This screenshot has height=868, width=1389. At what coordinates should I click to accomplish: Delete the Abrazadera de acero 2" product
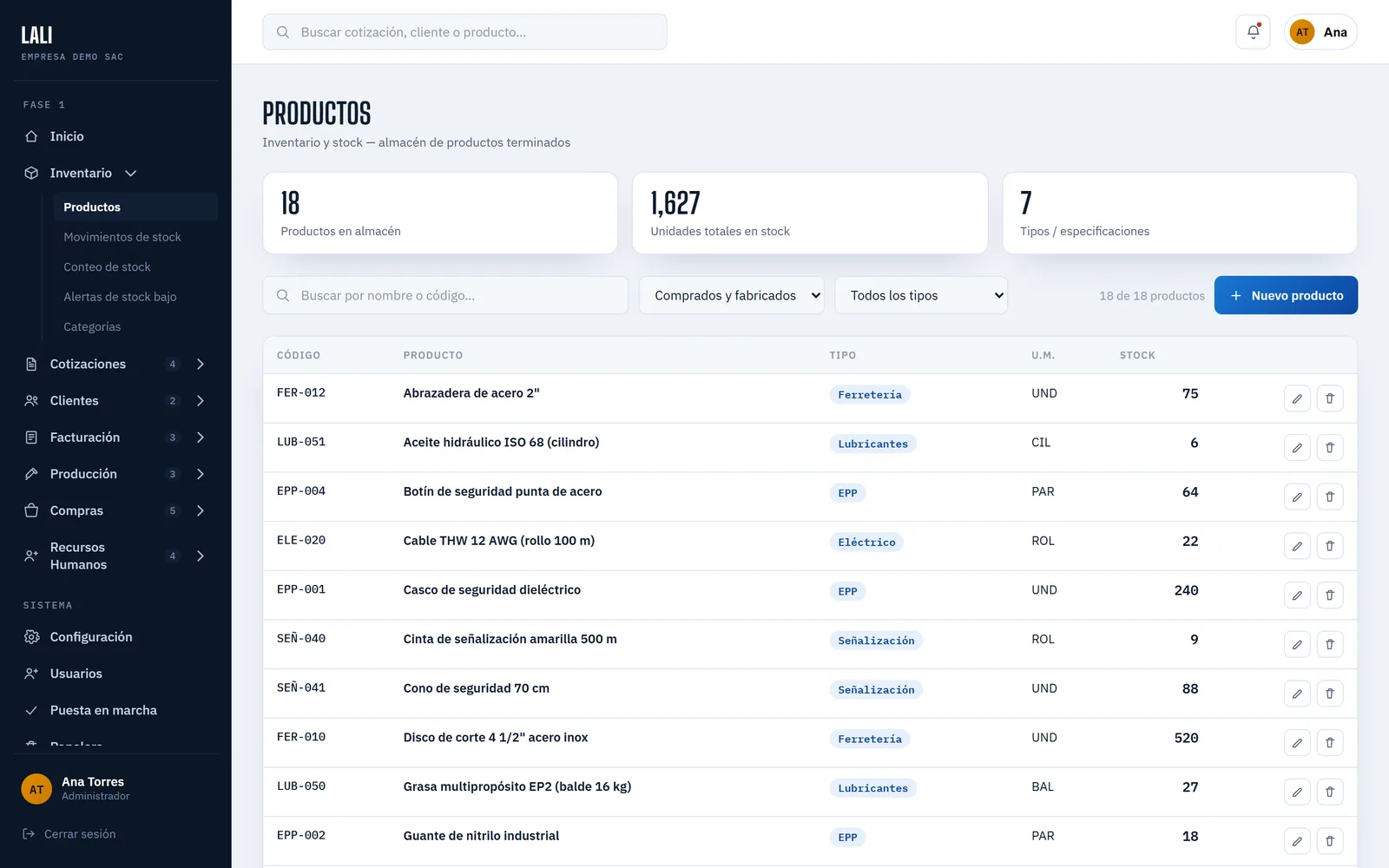coord(1330,398)
